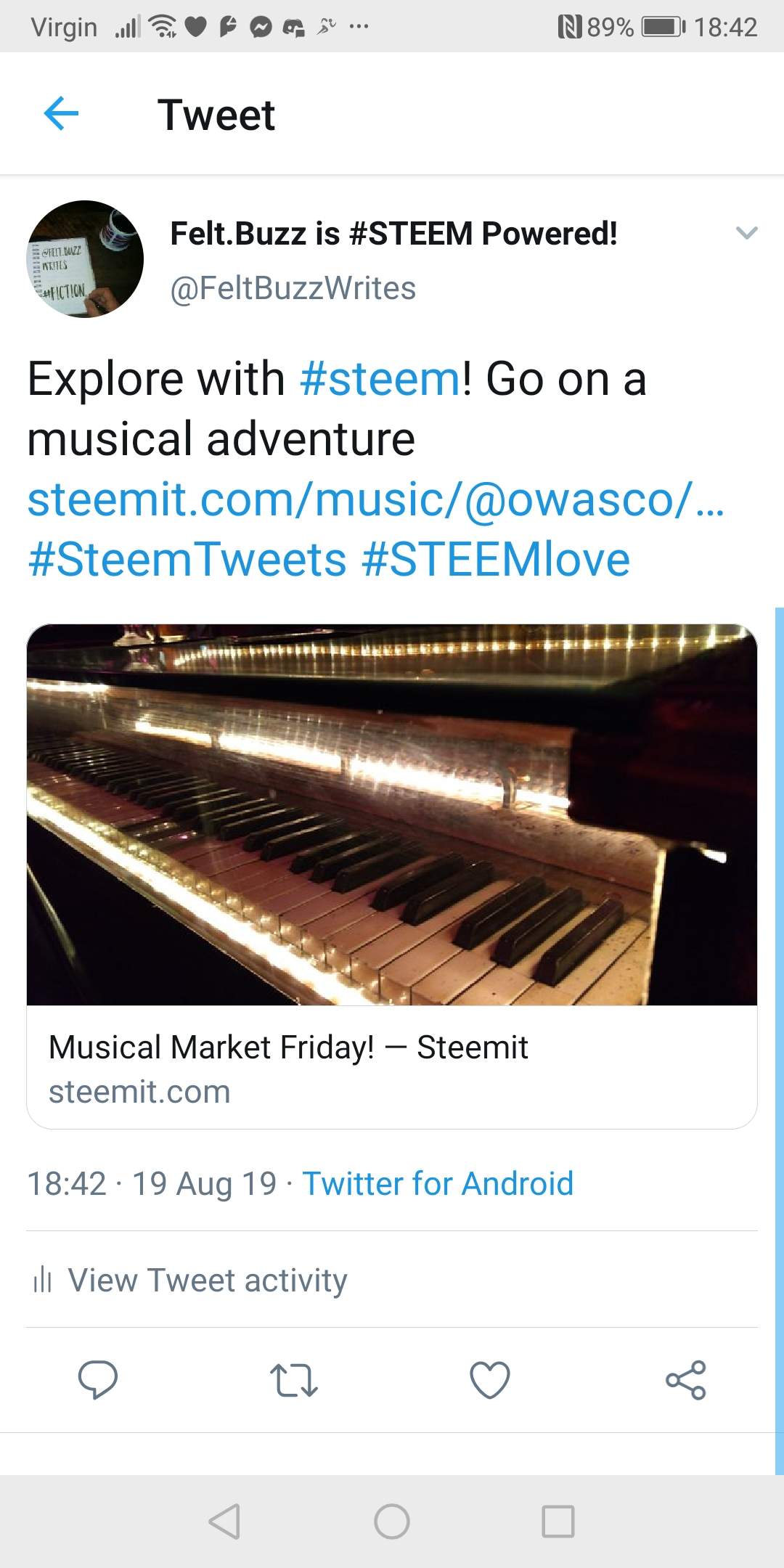
Task: Open the tweet options chevron menu
Action: (x=746, y=233)
